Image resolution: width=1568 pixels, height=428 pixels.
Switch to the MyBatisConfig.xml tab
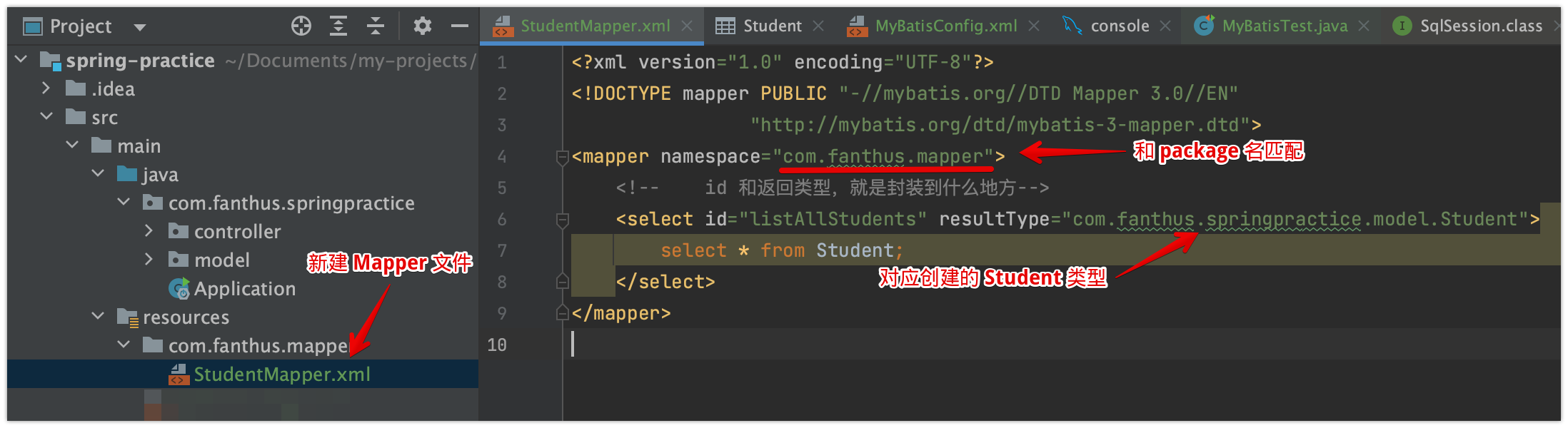pos(945,26)
